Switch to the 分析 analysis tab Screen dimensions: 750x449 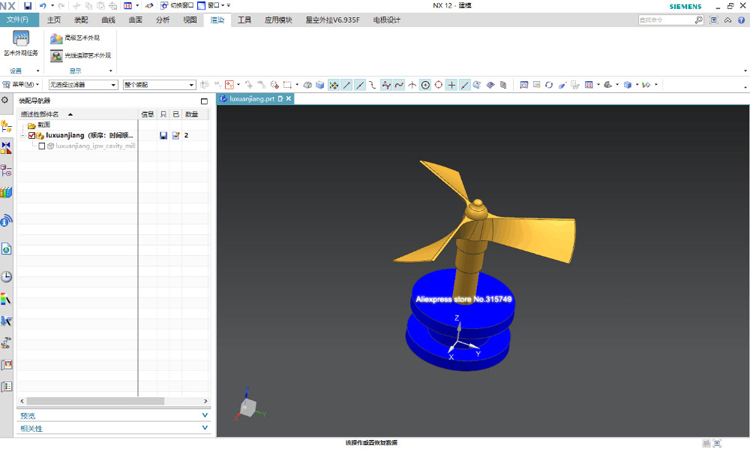point(163,20)
